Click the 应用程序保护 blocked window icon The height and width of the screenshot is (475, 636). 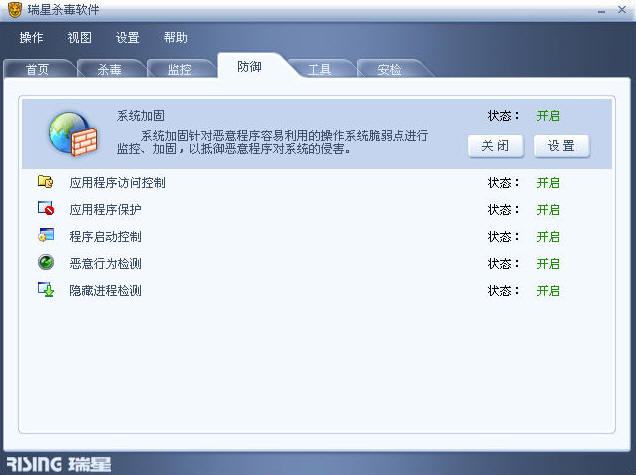(x=46, y=208)
